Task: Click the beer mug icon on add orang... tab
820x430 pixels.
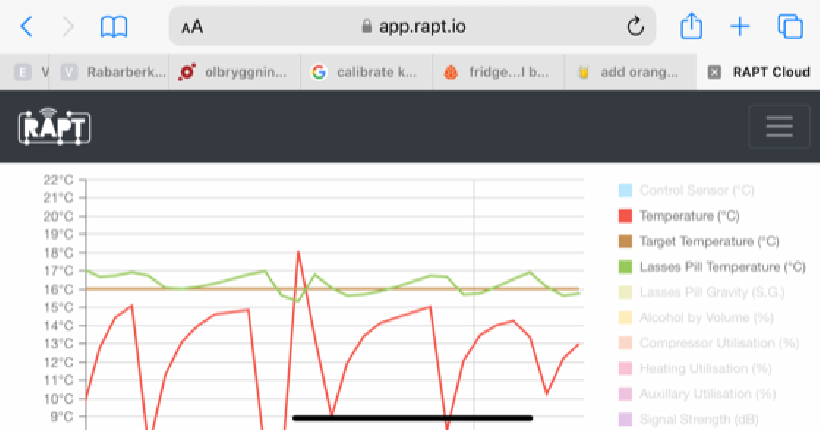Action: point(583,72)
